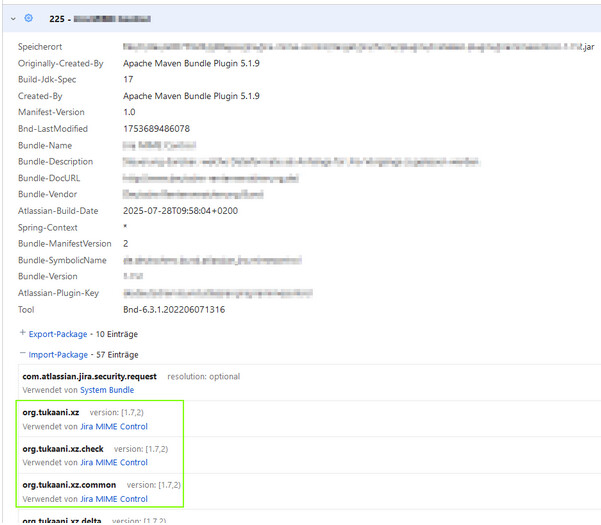Open the Export-Package link

58,334
